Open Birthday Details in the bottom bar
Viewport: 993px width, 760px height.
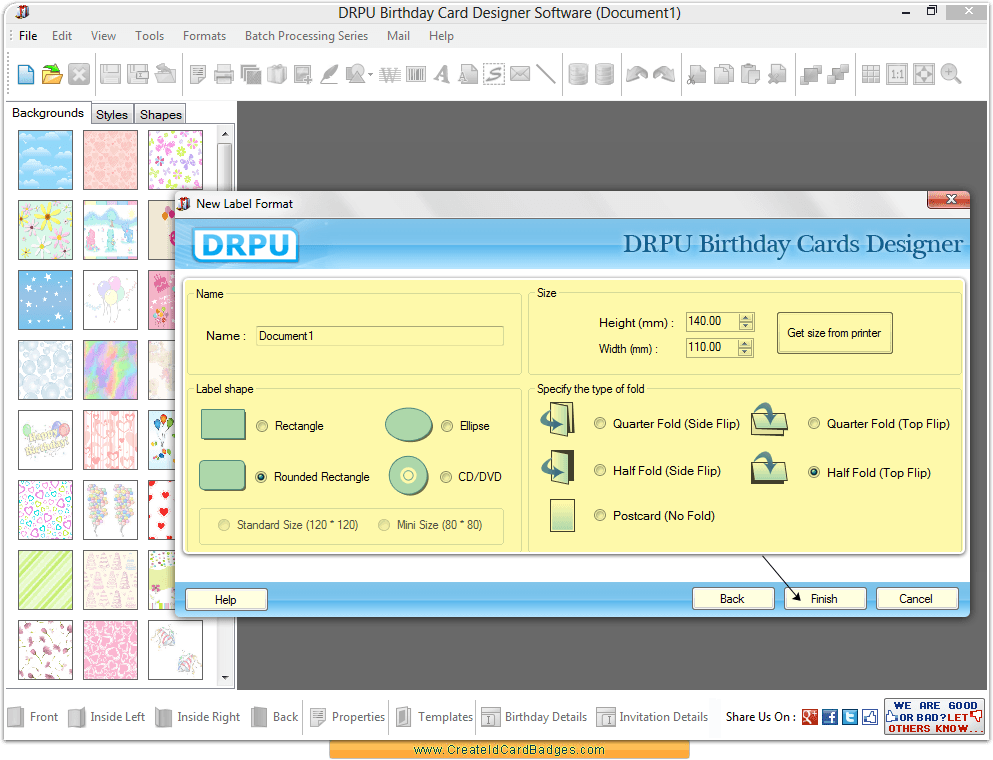click(534, 717)
